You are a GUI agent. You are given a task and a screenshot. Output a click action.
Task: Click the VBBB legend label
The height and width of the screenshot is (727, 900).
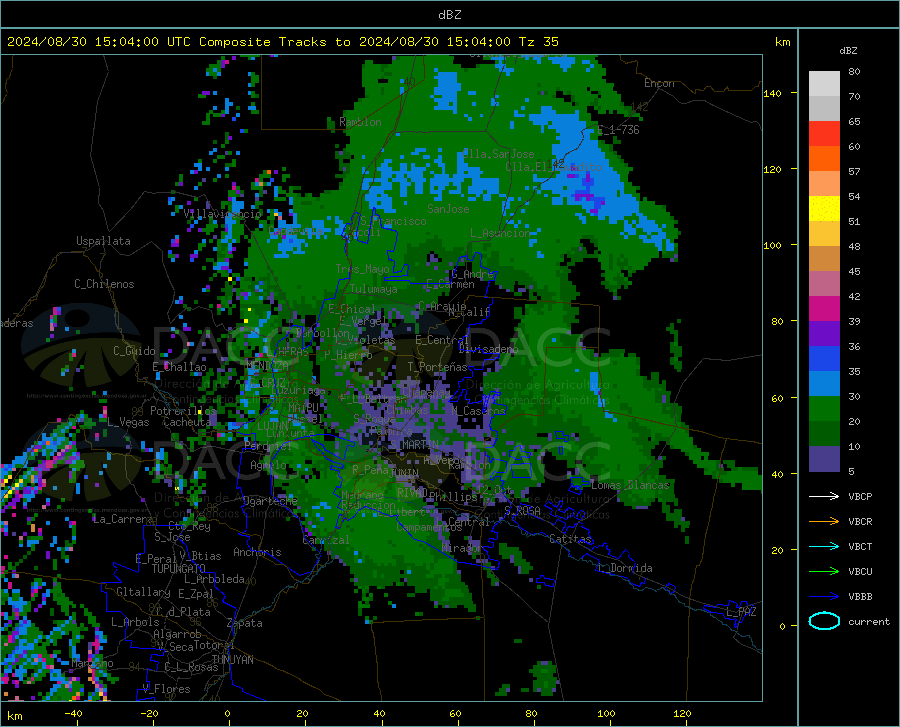click(860, 596)
